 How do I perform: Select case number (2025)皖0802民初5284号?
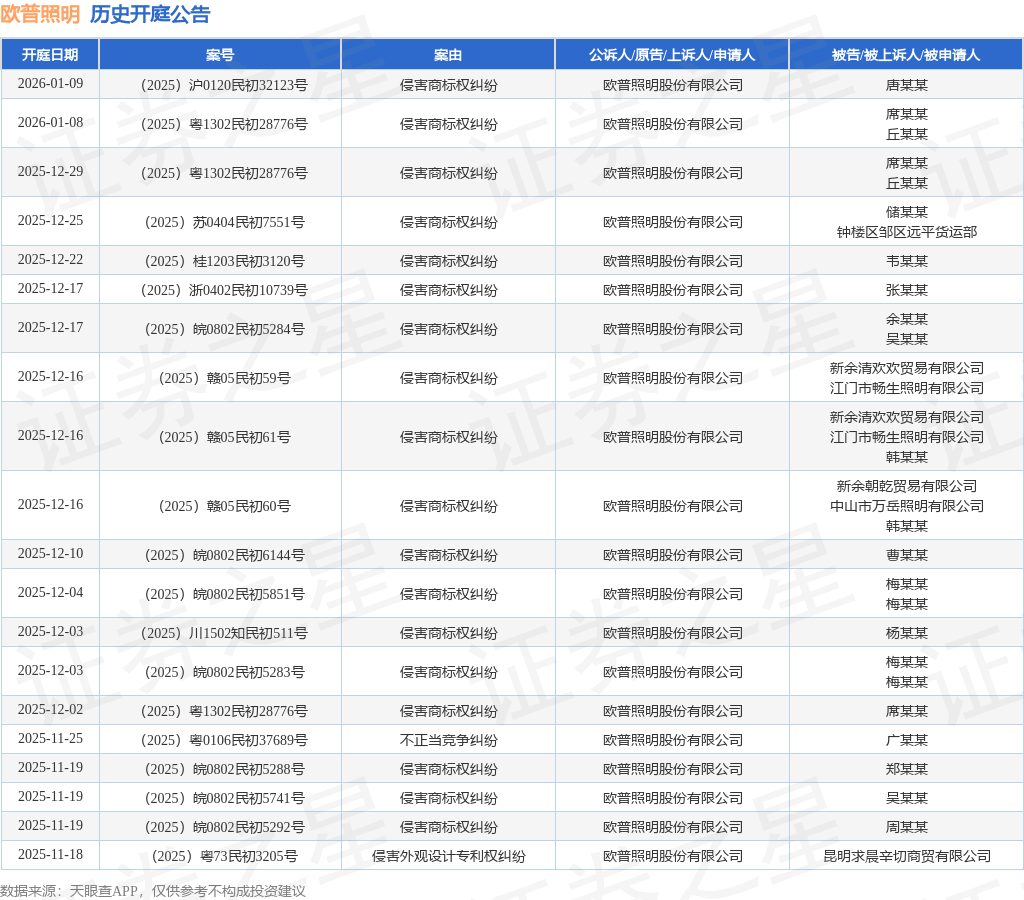tap(224, 329)
